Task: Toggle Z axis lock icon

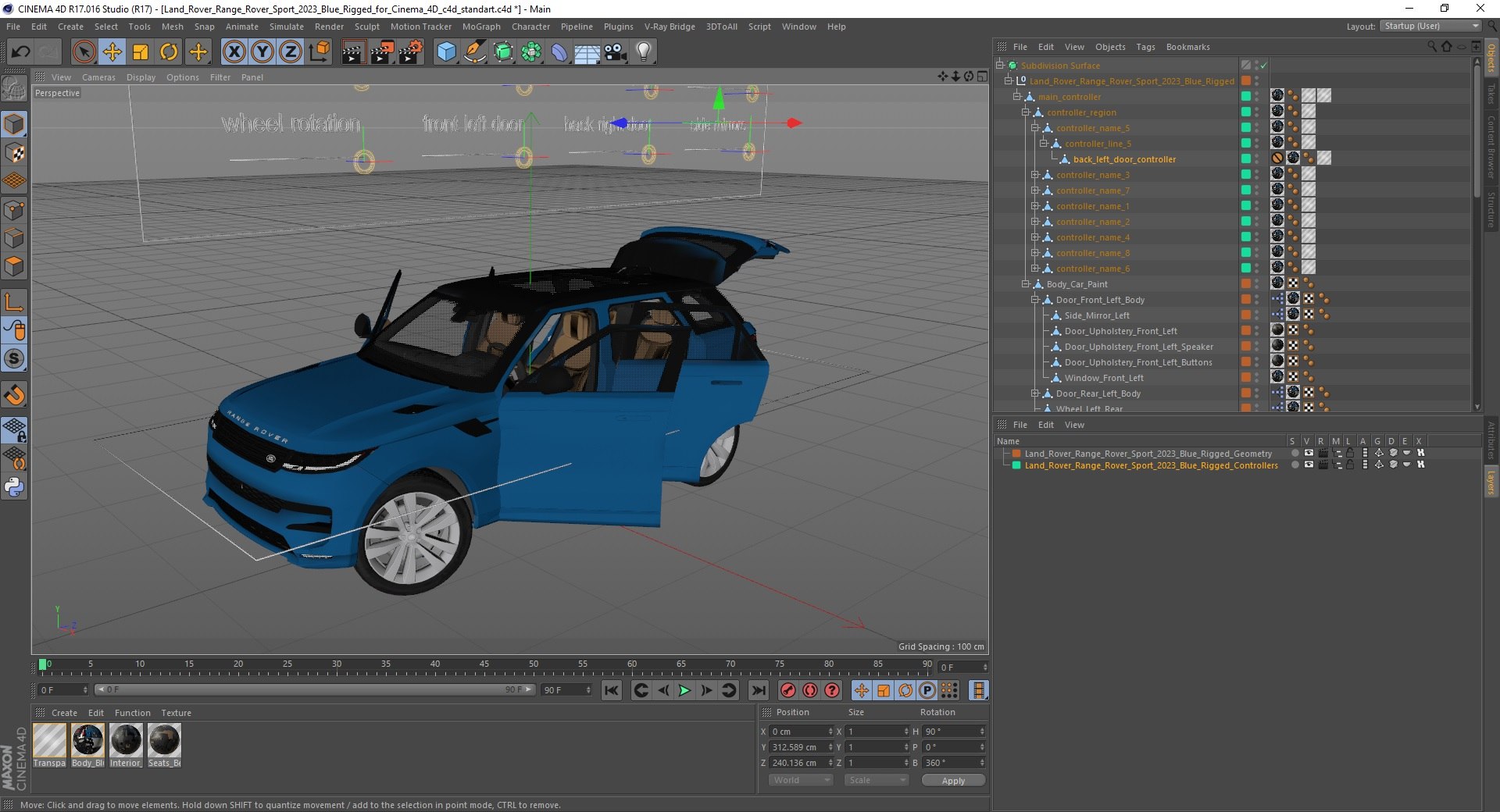Action: [291, 52]
